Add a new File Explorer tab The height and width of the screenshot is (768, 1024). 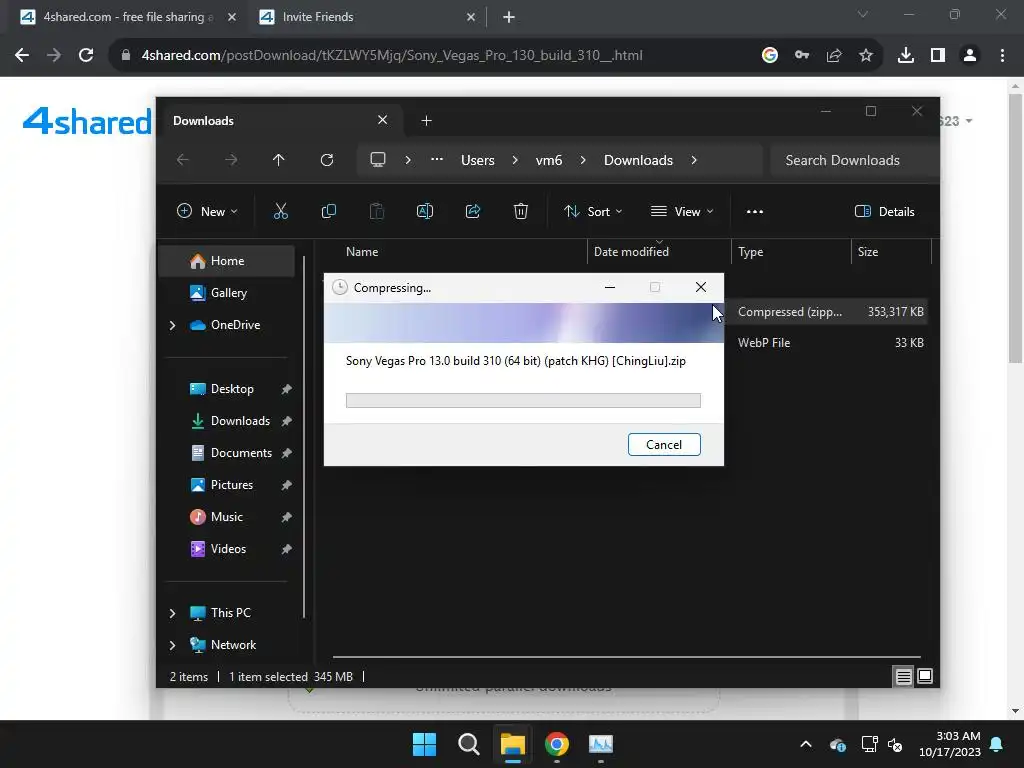point(426,121)
